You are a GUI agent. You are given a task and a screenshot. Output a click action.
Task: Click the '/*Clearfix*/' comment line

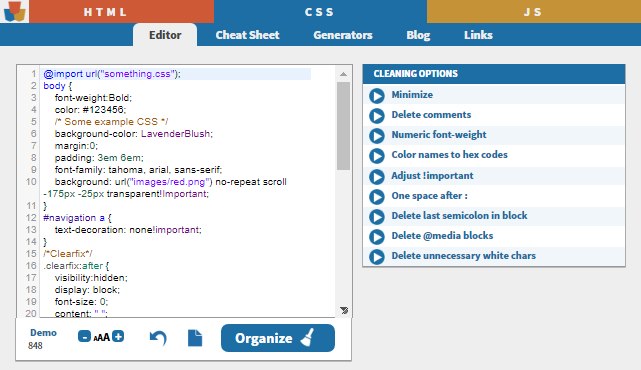tap(68, 253)
